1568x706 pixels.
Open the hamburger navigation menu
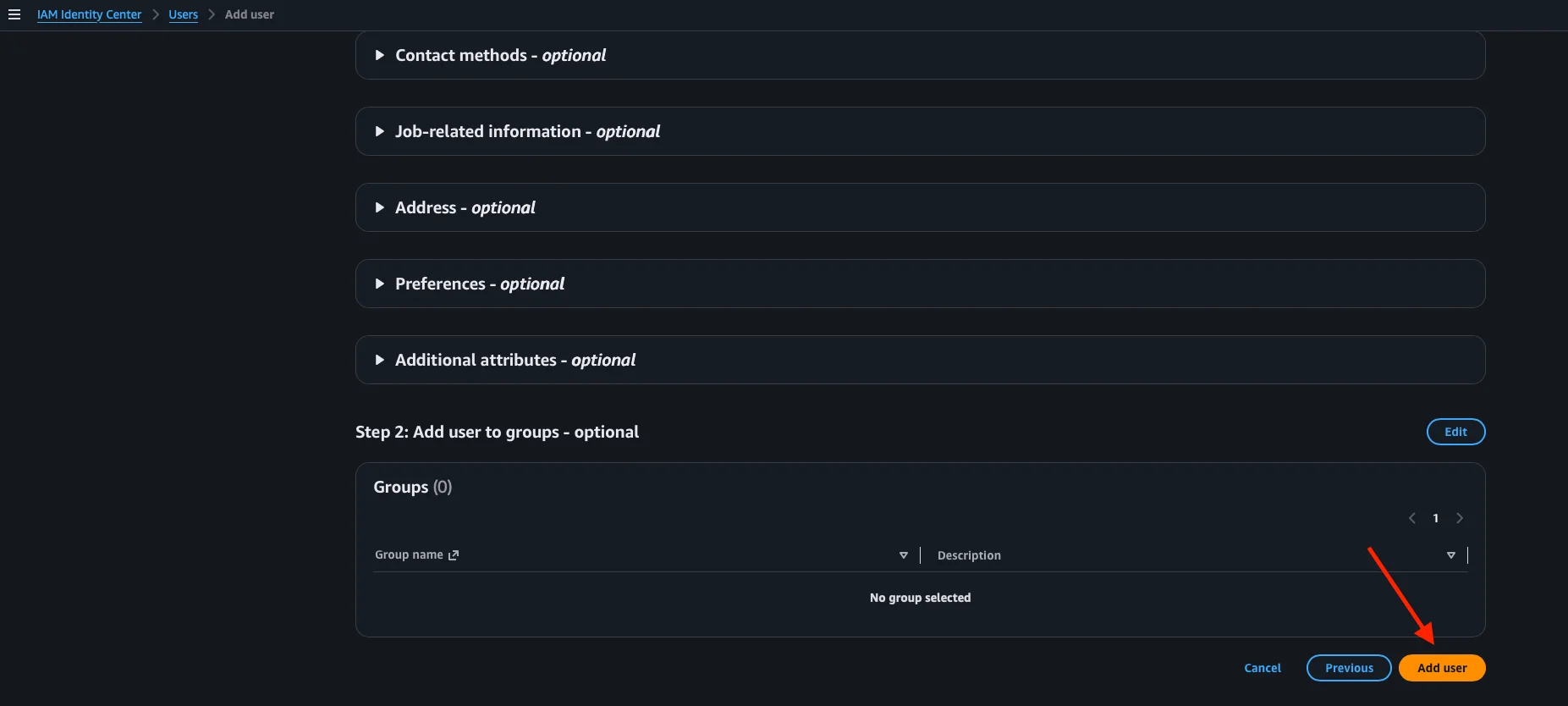tap(14, 14)
